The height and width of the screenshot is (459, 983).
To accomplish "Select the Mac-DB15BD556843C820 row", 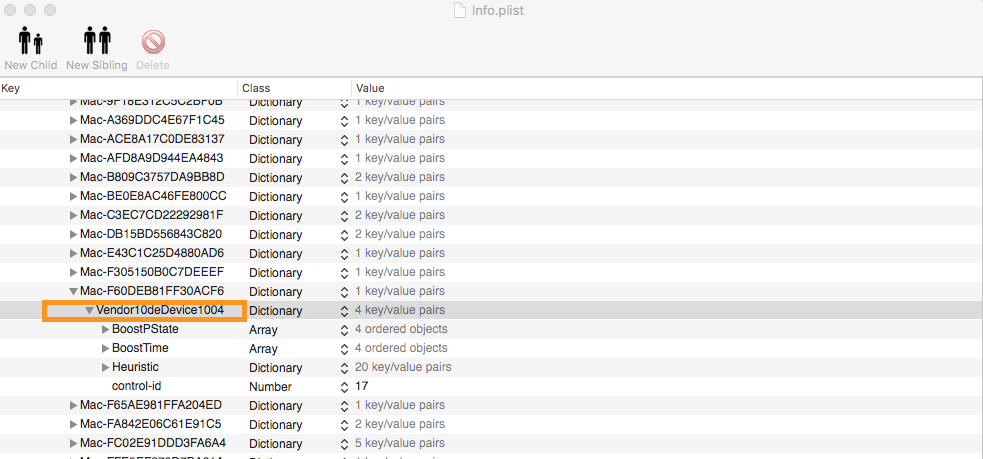I will [151, 234].
